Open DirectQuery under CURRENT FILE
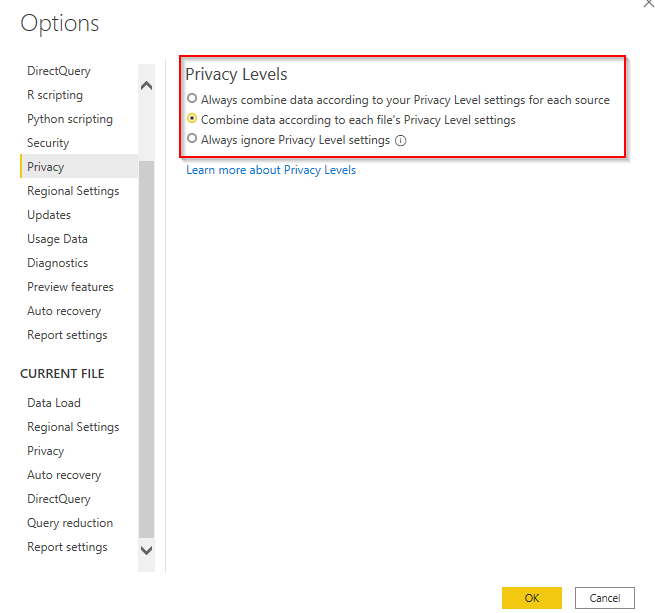 [x=59, y=499]
